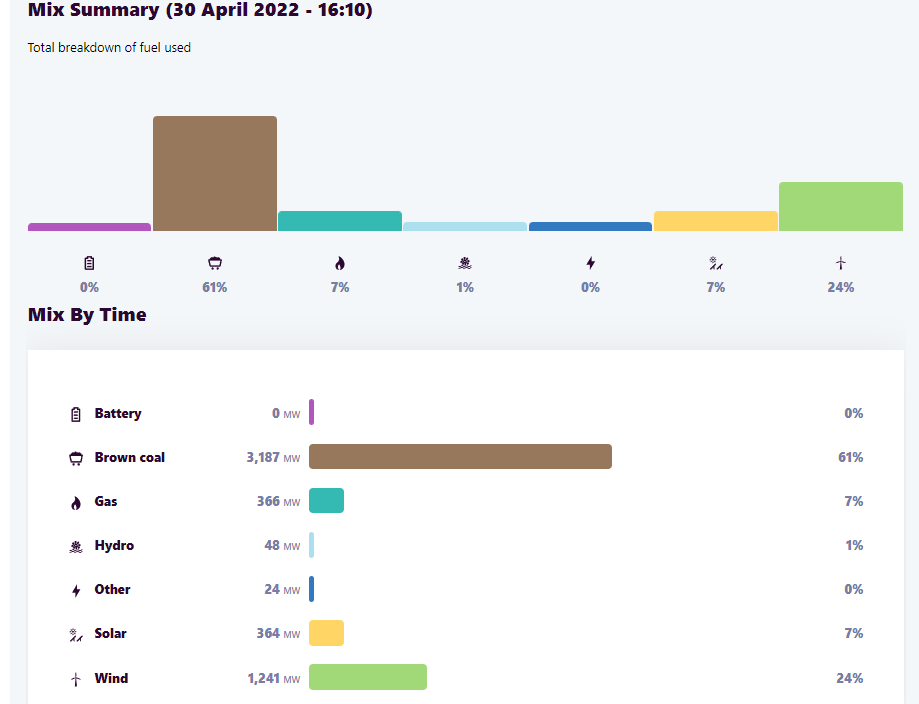Click the flame icon beside the Gas row label
This screenshot has width=919, height=704.
pyautogui.click(x=76, y=502)
